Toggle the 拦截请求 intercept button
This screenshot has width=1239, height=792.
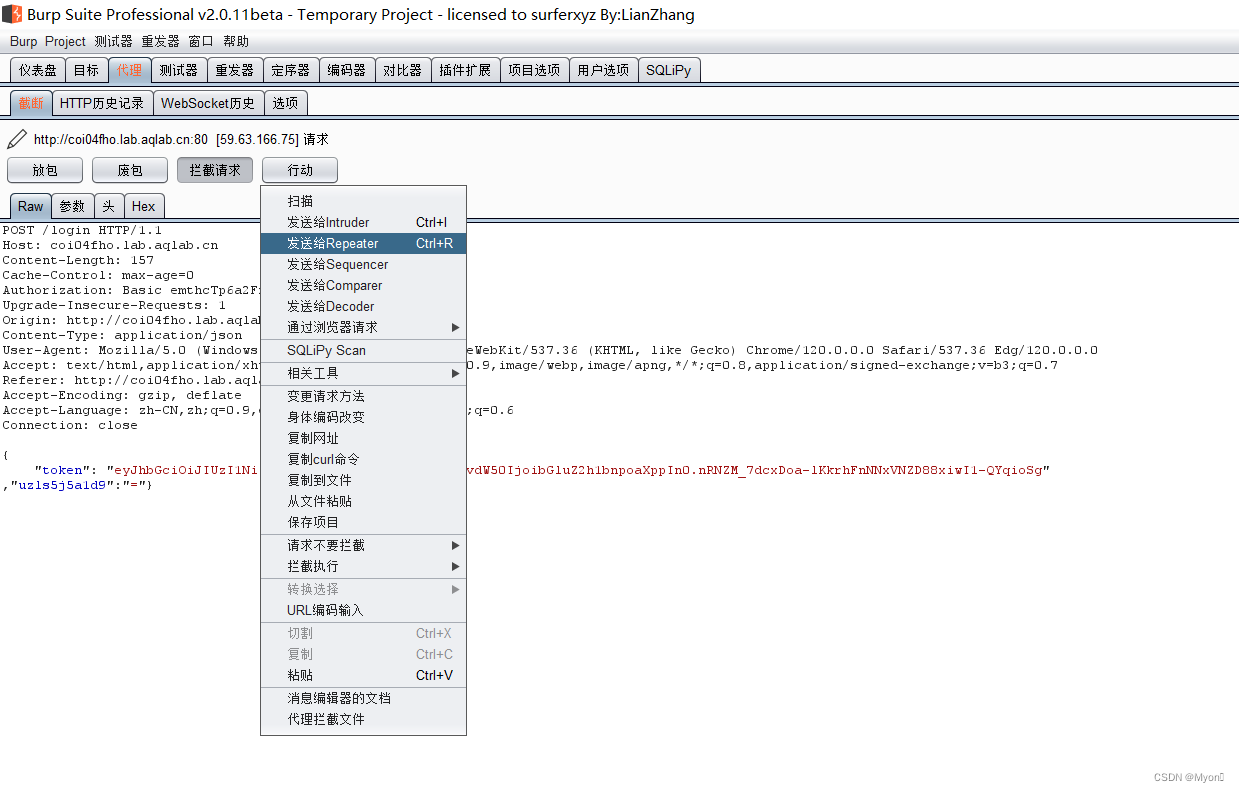(x=214, y=169)
